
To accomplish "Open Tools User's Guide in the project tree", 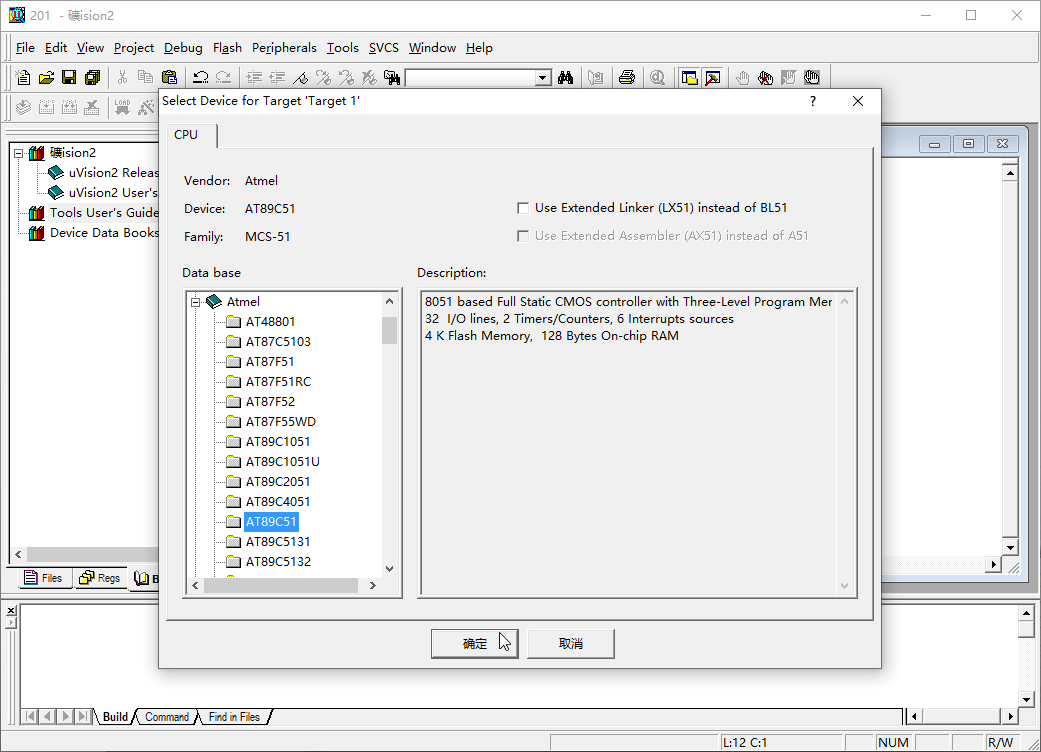I will (104, 213).
